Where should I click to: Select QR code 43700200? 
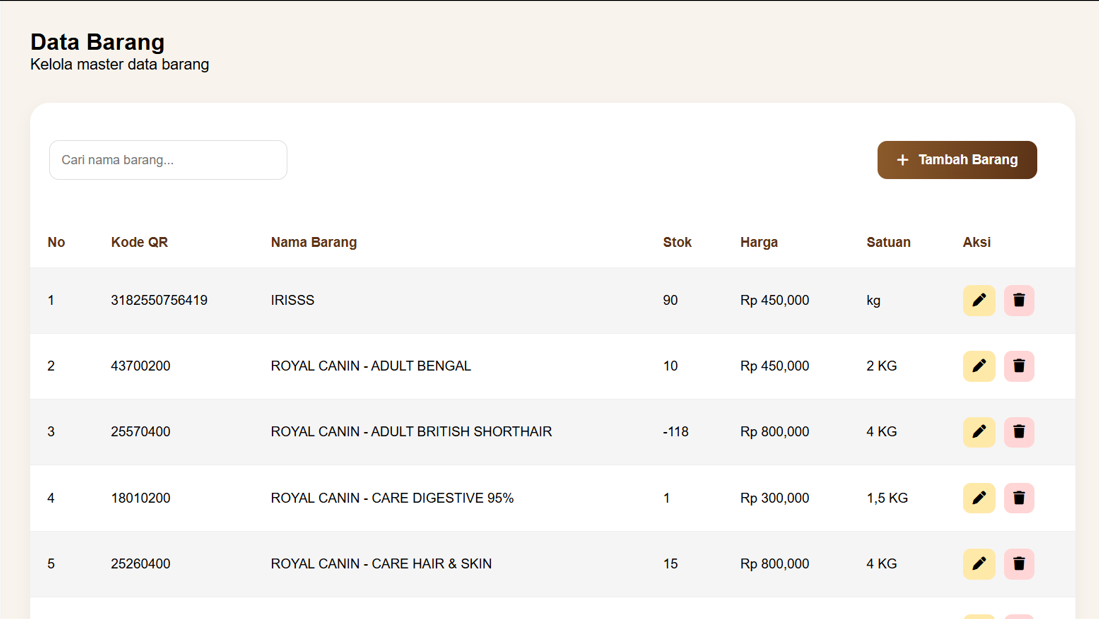140,366
